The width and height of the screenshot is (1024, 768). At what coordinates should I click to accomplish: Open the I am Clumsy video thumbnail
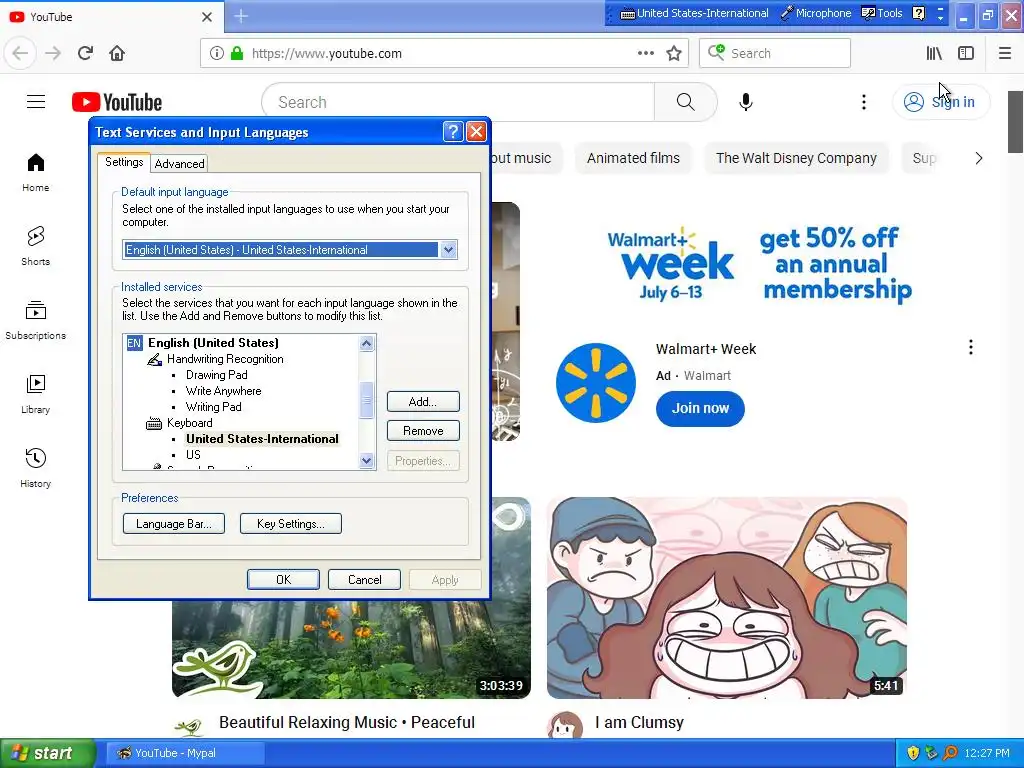click(727, 598)
